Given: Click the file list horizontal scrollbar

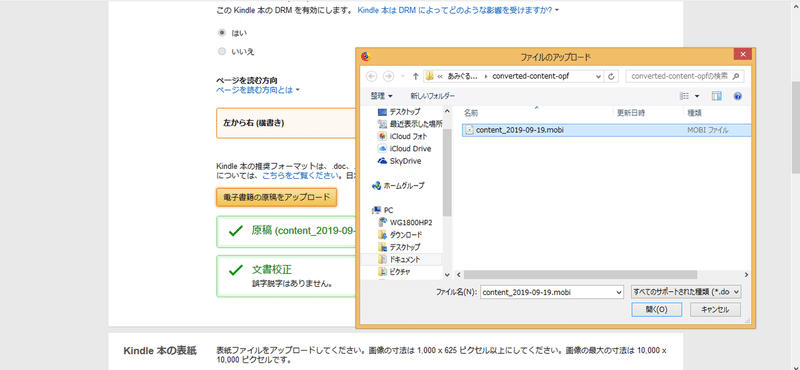Looking at the screenshot, I should click(580, 275).
